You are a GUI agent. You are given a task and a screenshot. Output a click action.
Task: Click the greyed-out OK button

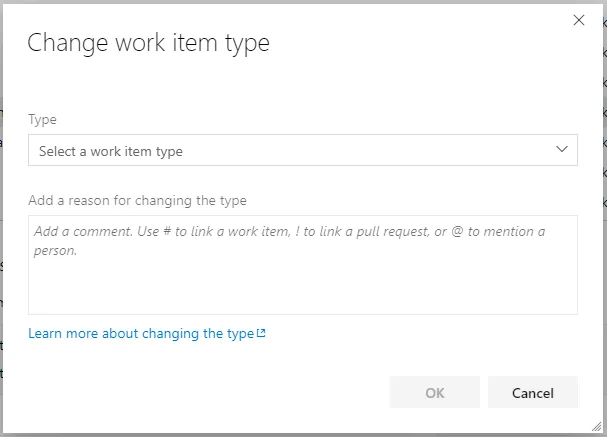434,393
